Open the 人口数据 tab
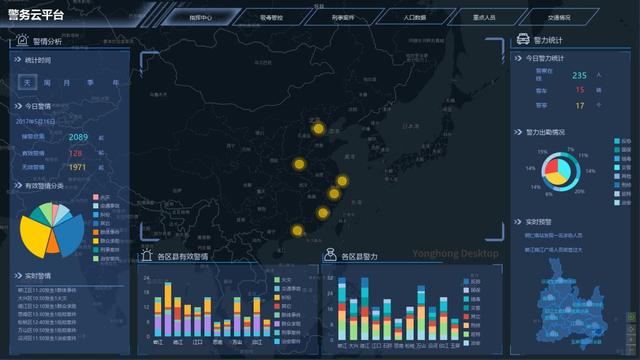Viewport: 640px width, 360px height. [x=415, y=18]
